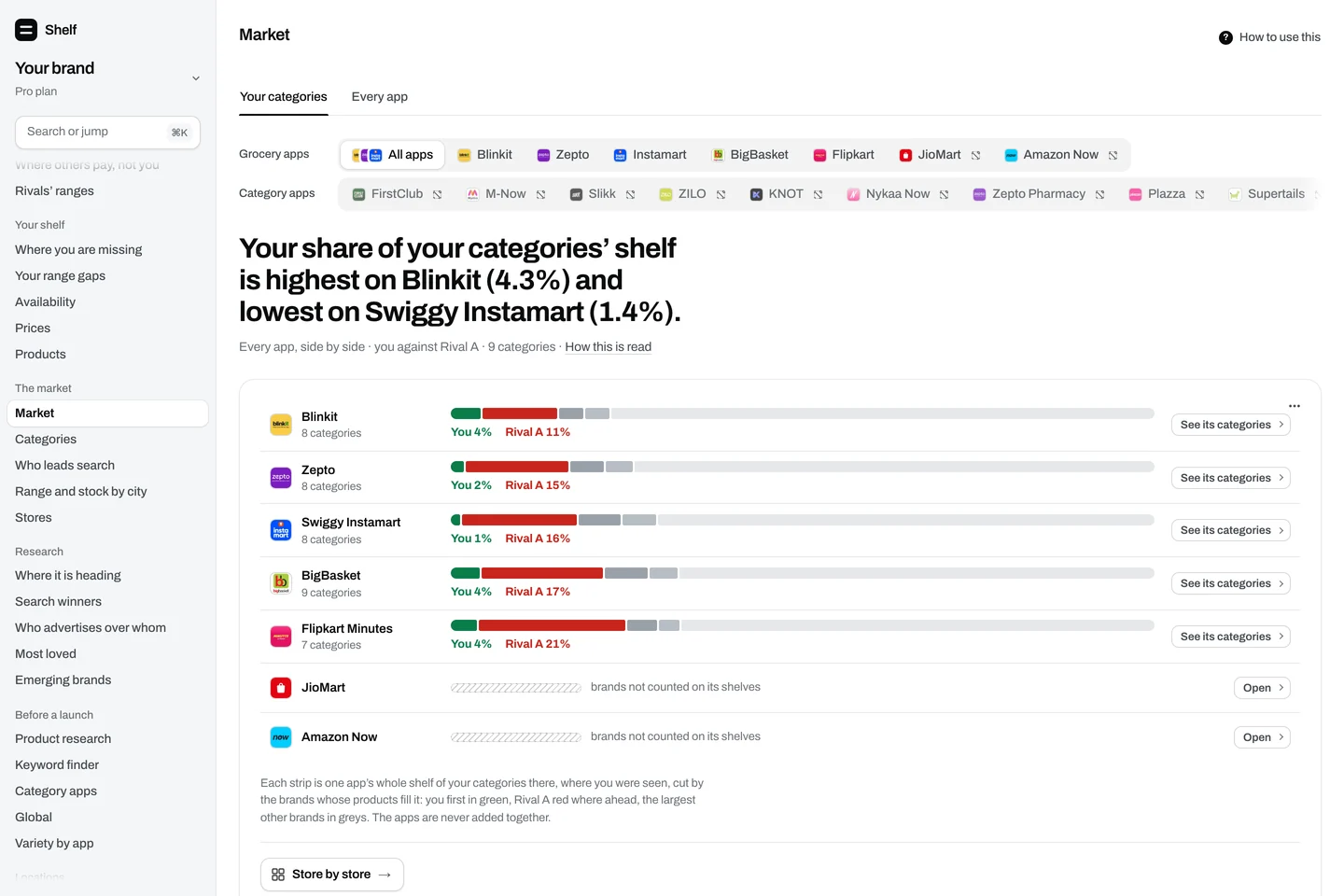Click the BigBasket logo in the list
Image resolution: width=1344 pixels, height=896 pixels.
281,583
